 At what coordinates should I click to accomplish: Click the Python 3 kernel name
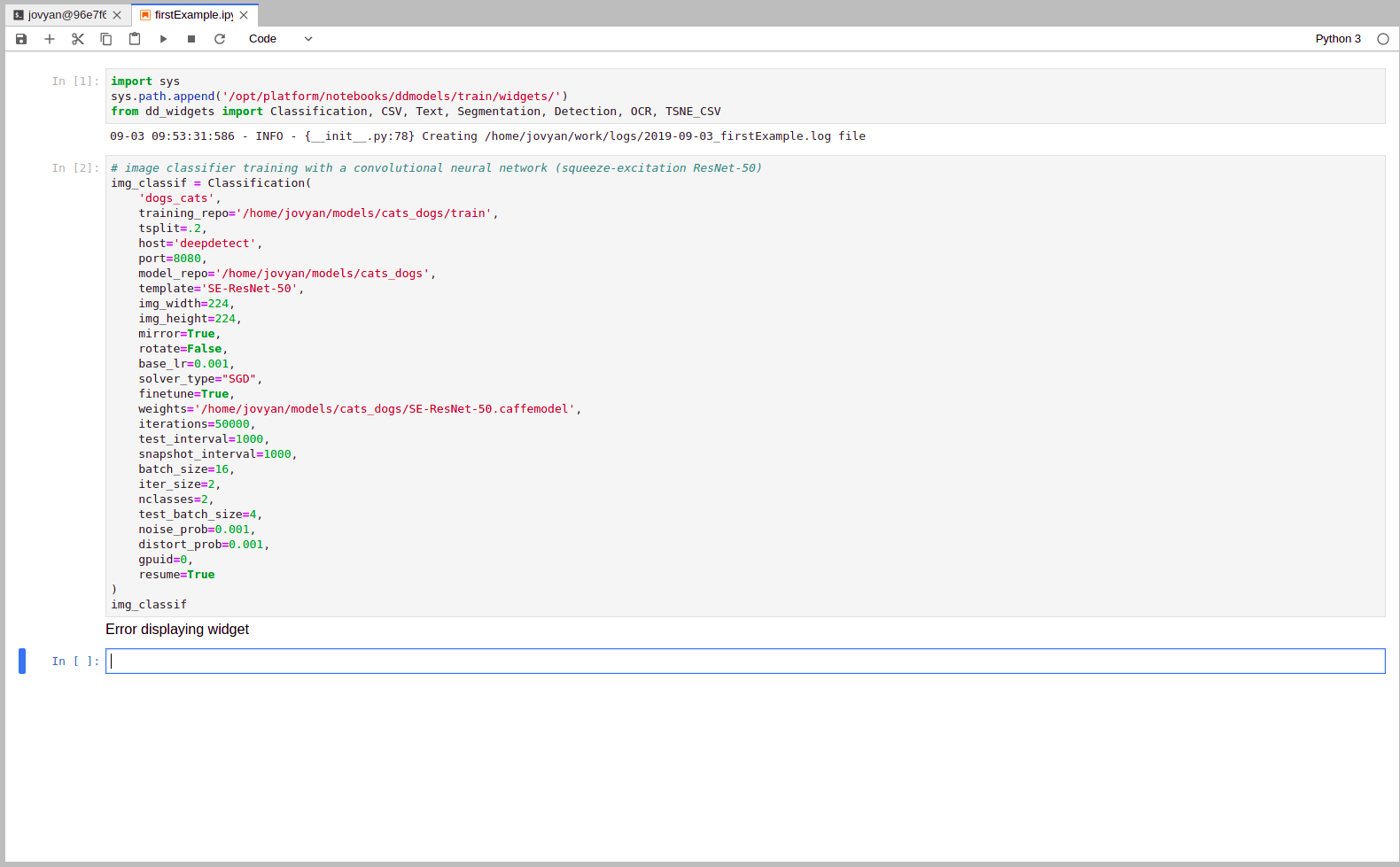1338,39
